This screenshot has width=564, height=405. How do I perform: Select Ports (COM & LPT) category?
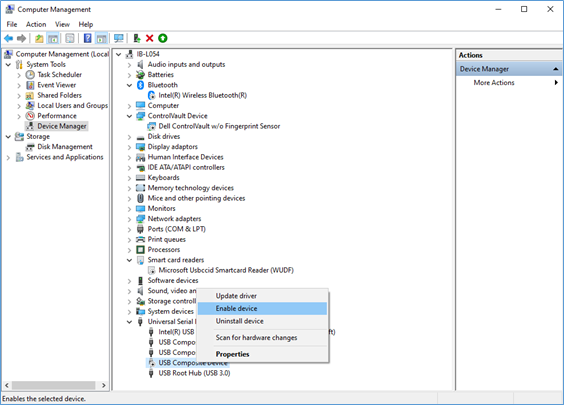tap(176, 229)
